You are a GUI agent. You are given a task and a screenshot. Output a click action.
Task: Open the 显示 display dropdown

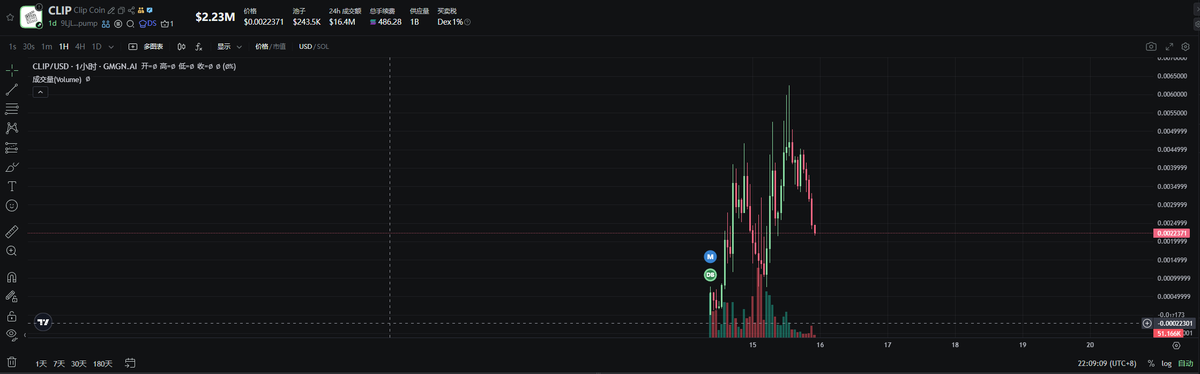[229, 46]
